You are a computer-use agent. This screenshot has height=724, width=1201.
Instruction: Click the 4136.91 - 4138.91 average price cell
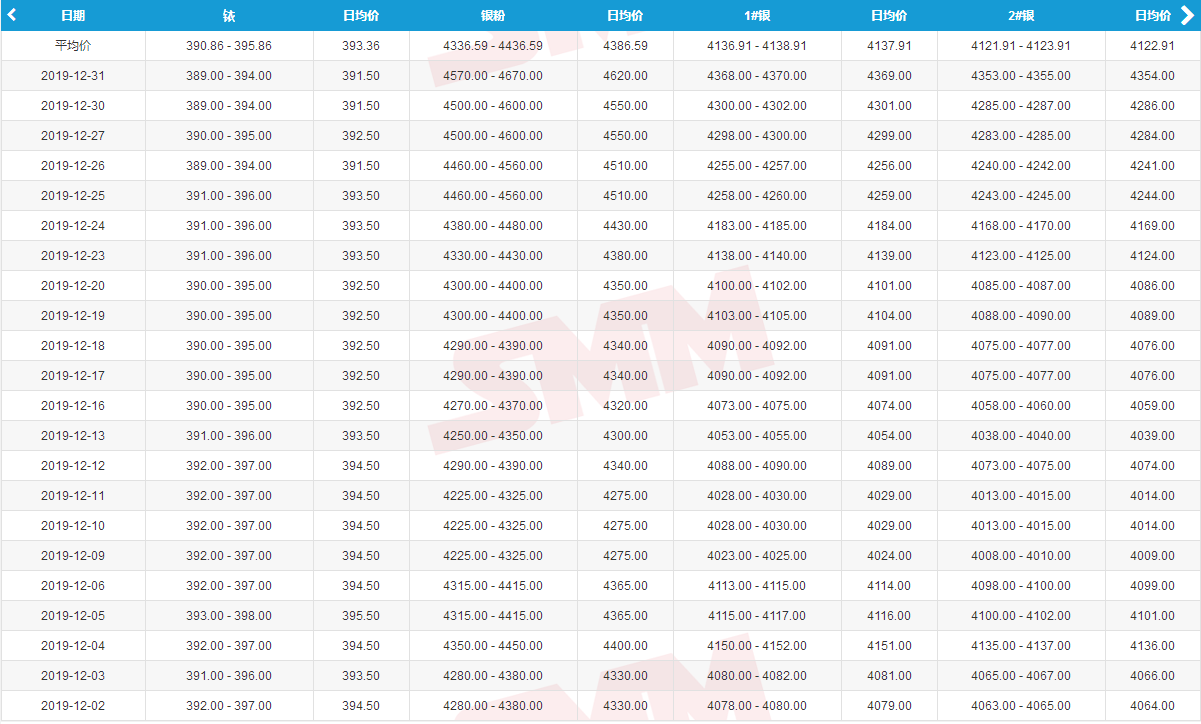[x=757, y=46]
